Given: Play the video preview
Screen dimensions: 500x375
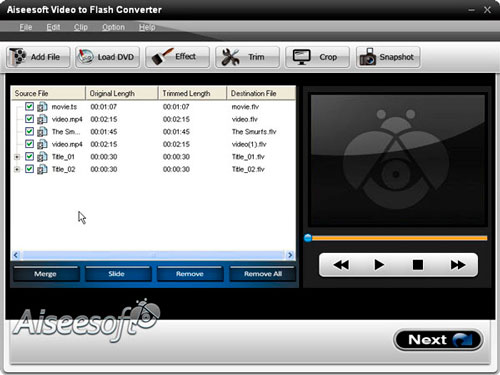Looking at the screenshot, I should point(379,265).
